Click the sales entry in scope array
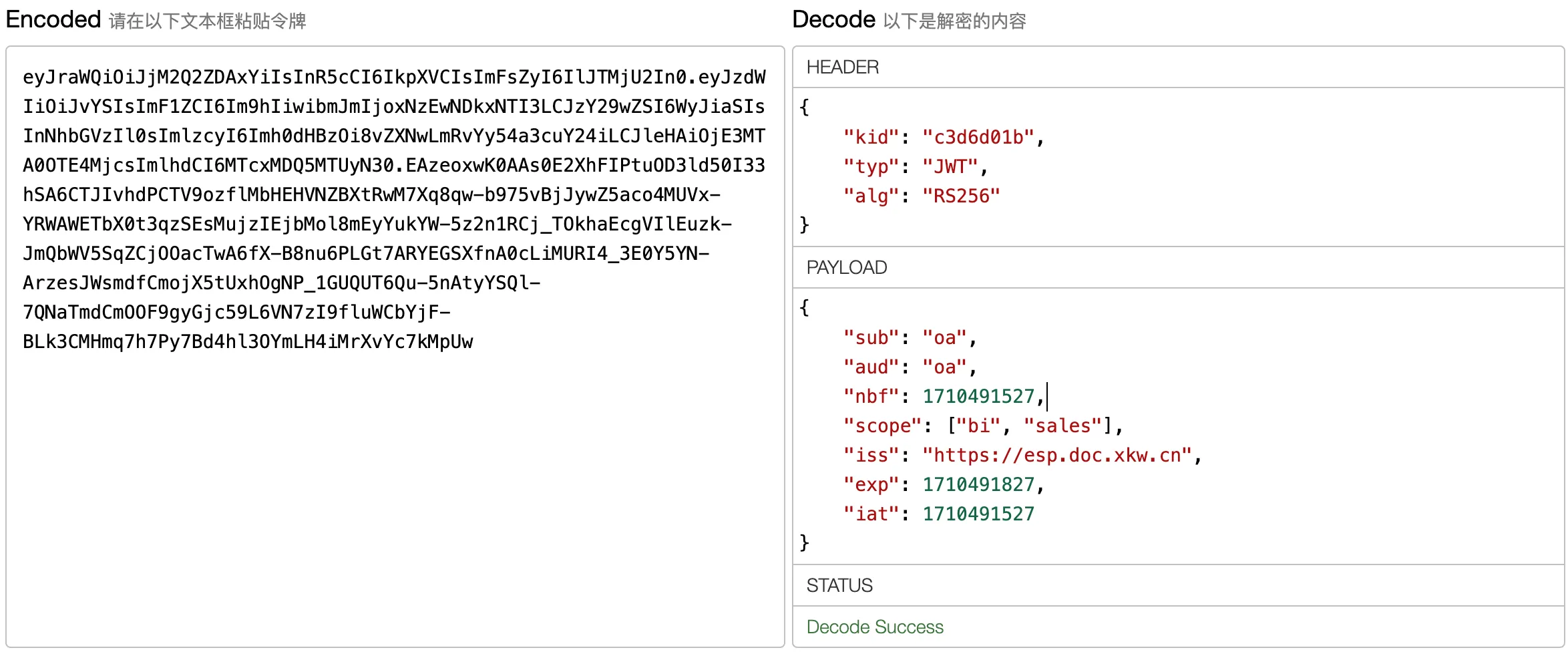This screenshot has width=1568, height=652. tap(1062, 426)
